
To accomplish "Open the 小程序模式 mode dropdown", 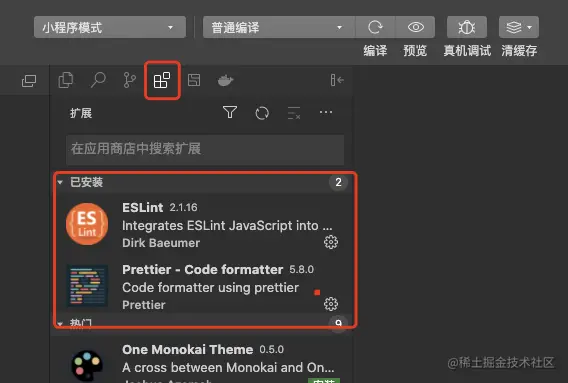I will coord(110,27).
